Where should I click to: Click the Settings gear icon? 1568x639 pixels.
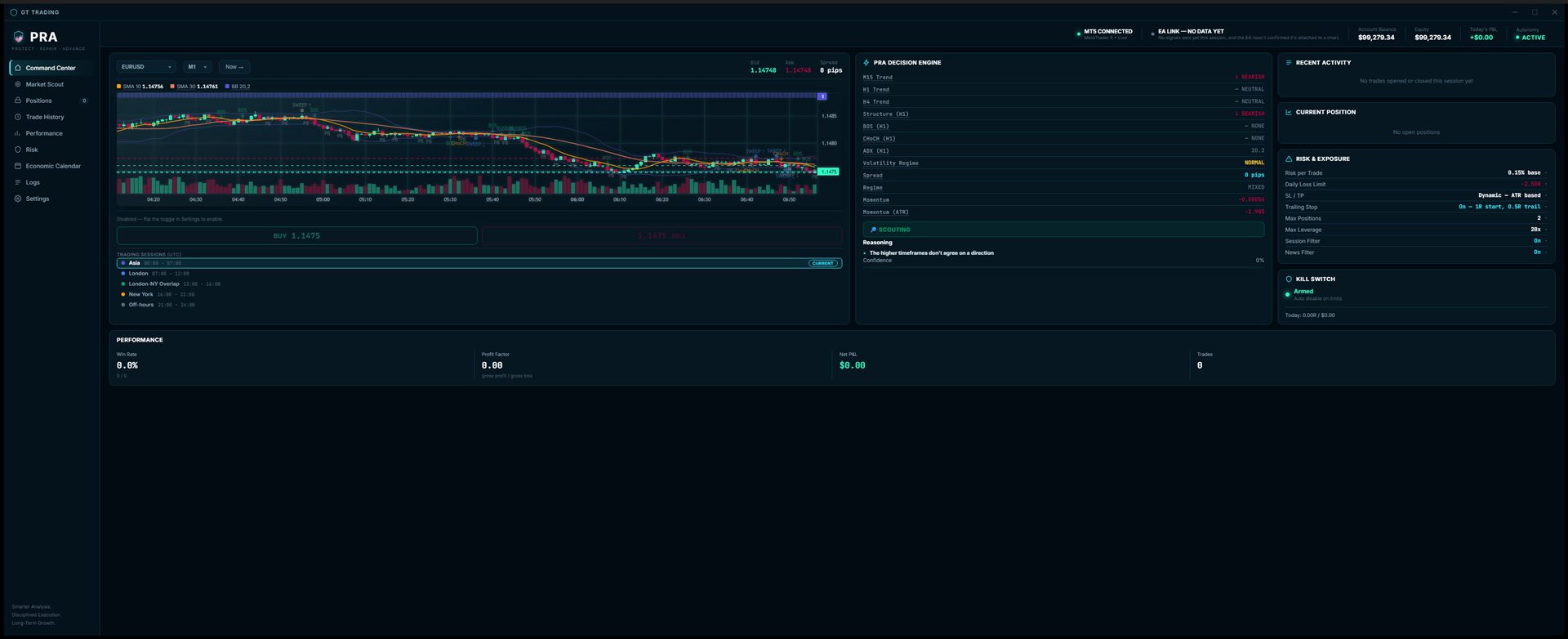click(17, 199)
